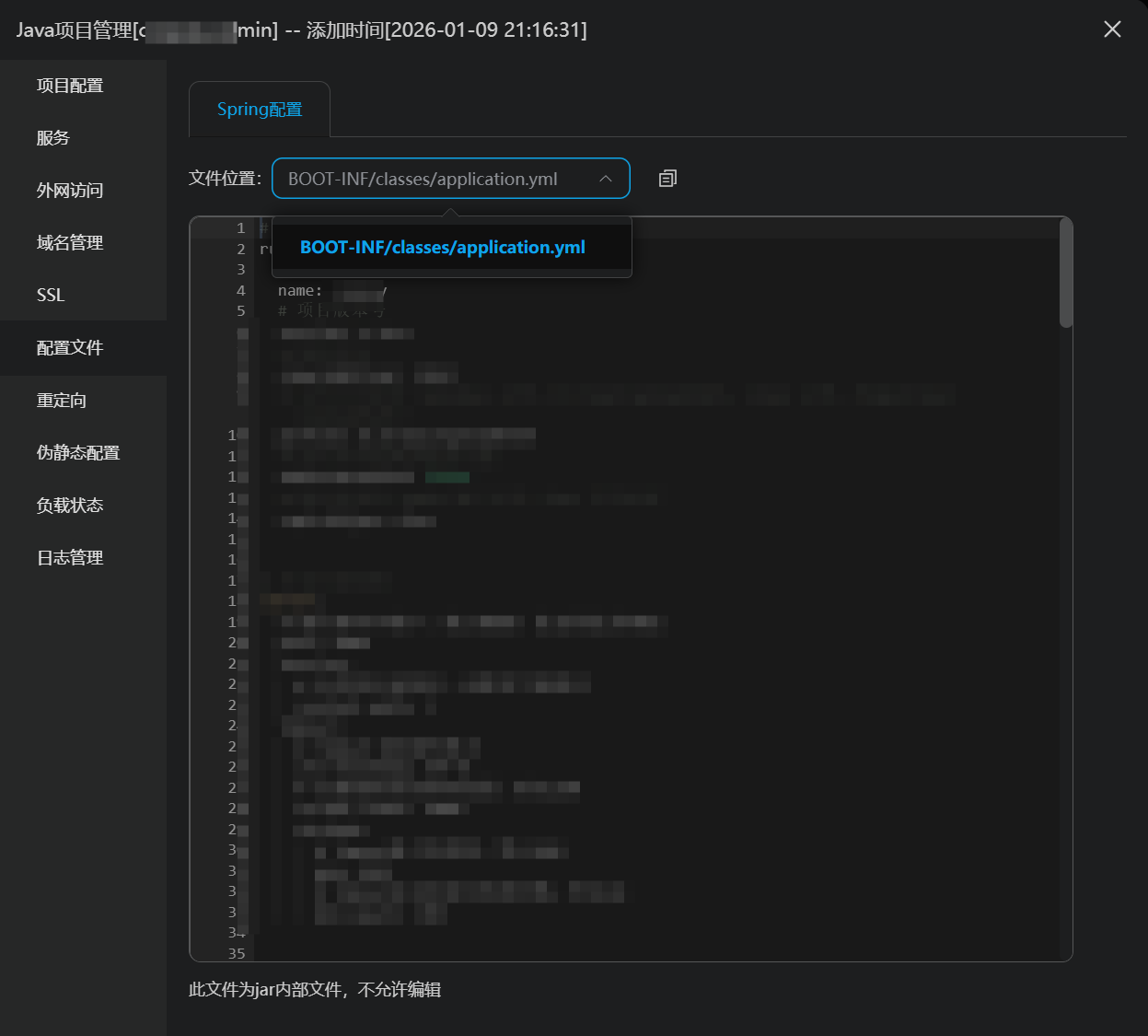
Task: Close the Java project management dialog
Action: click(x=1112, y=29)
